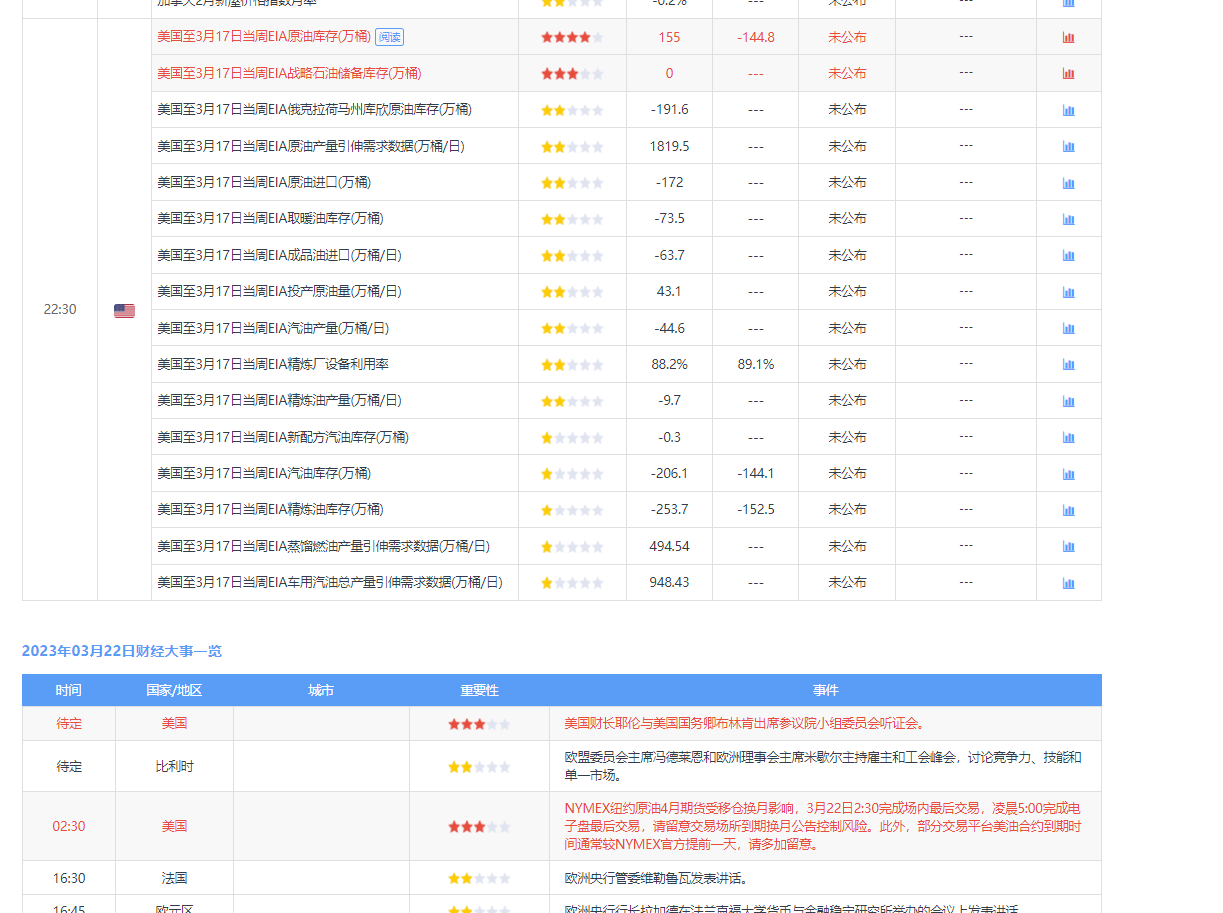
Task: Click the 2023年03月22日财经大事一览 heading
Action: click(x=122, y=651)
